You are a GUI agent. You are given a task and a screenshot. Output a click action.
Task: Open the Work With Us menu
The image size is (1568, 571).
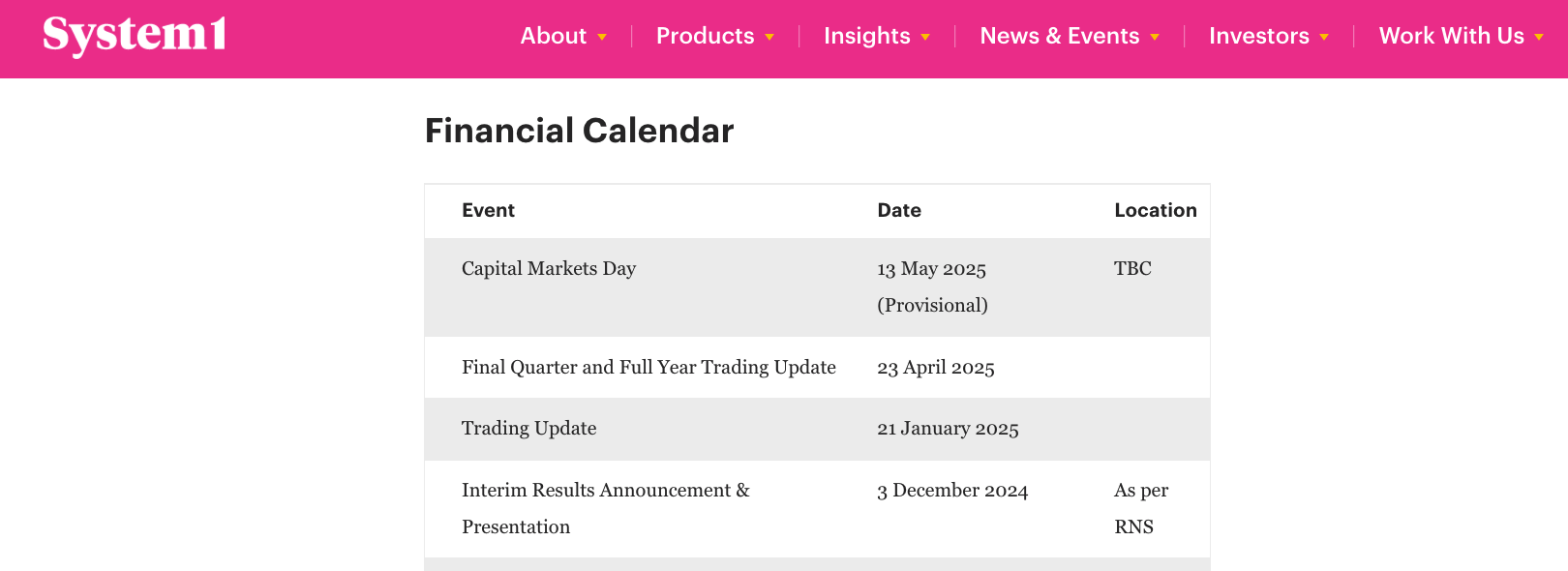(1452, 36)
